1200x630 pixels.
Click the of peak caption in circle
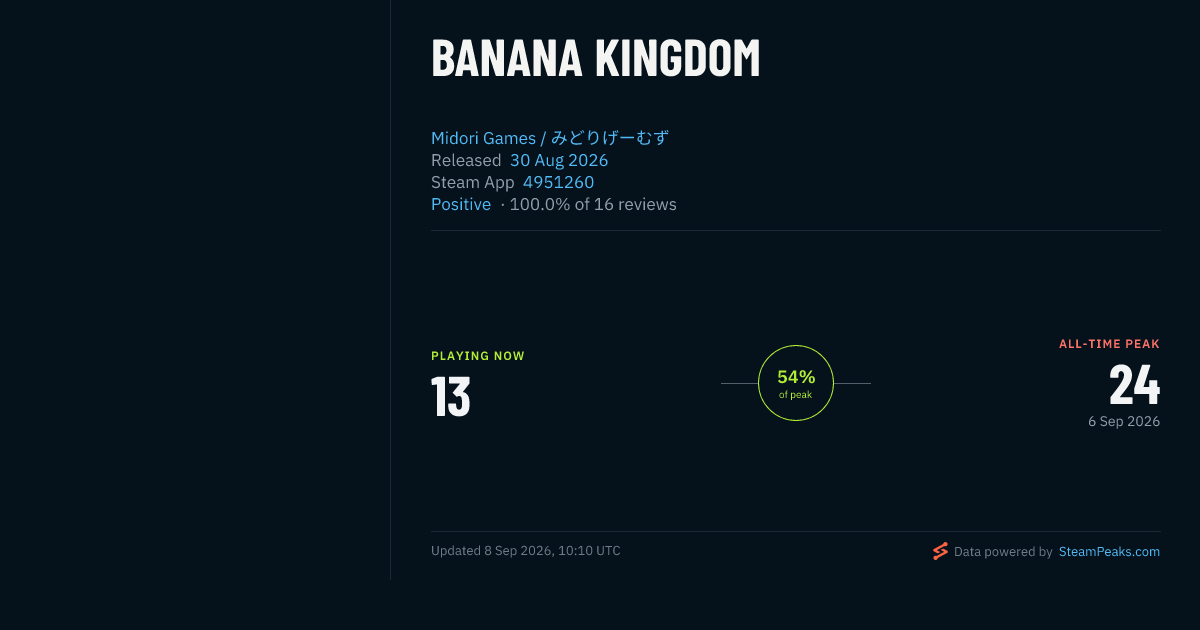[x=796, y=395]
